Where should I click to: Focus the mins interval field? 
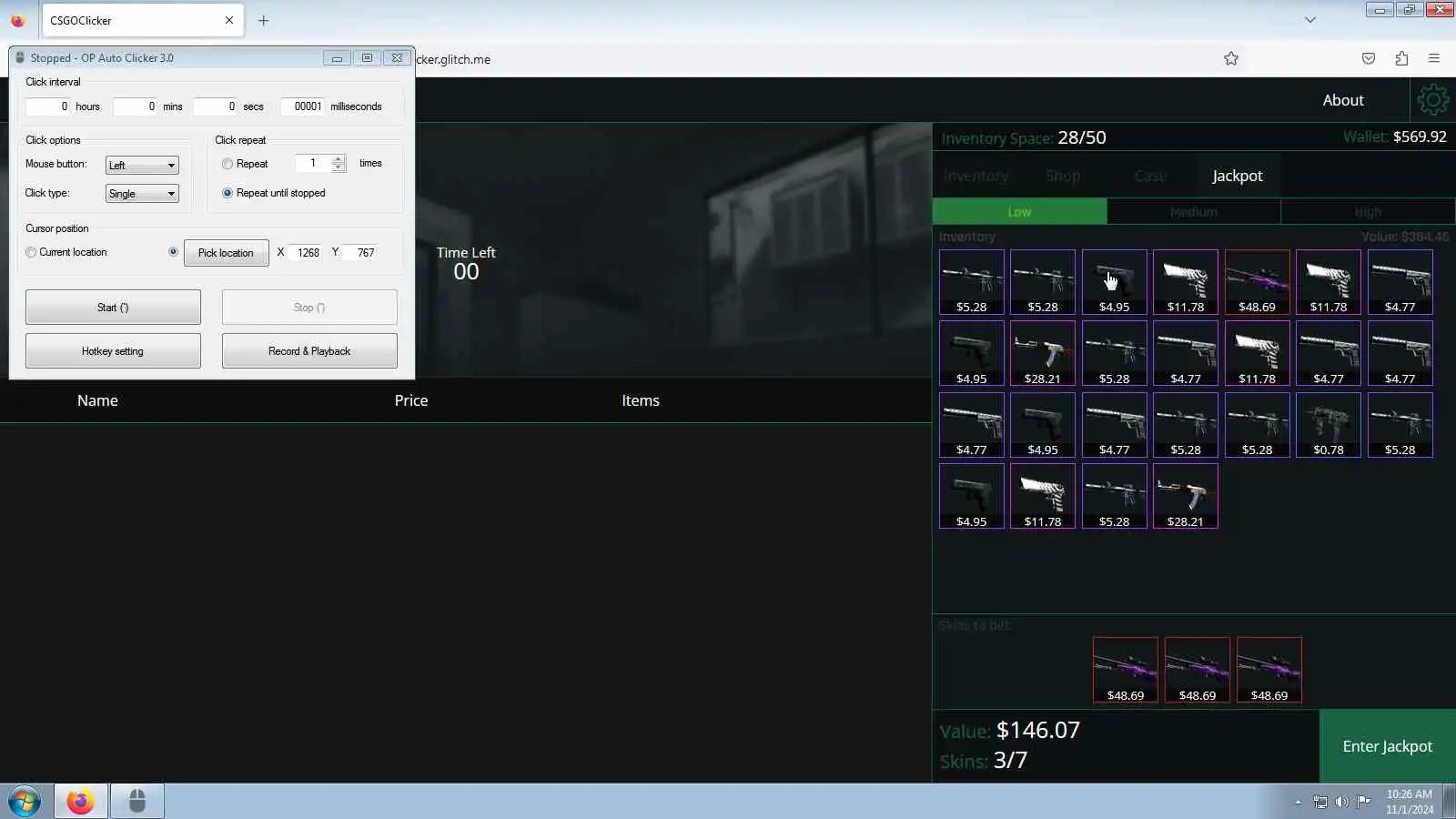[135, 106]
